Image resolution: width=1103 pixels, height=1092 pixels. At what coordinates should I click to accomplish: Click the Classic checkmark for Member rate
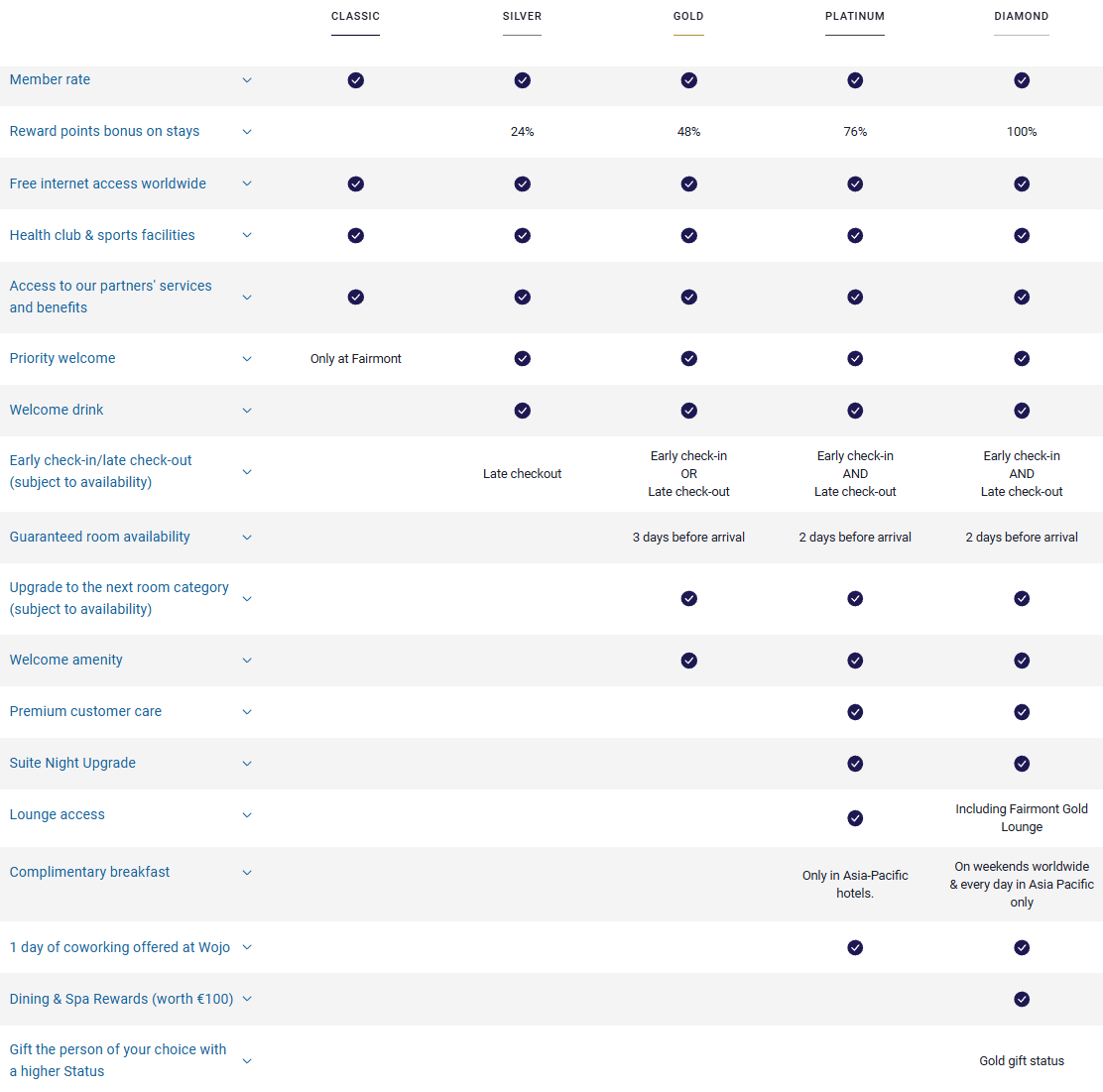tap(355, 80)
